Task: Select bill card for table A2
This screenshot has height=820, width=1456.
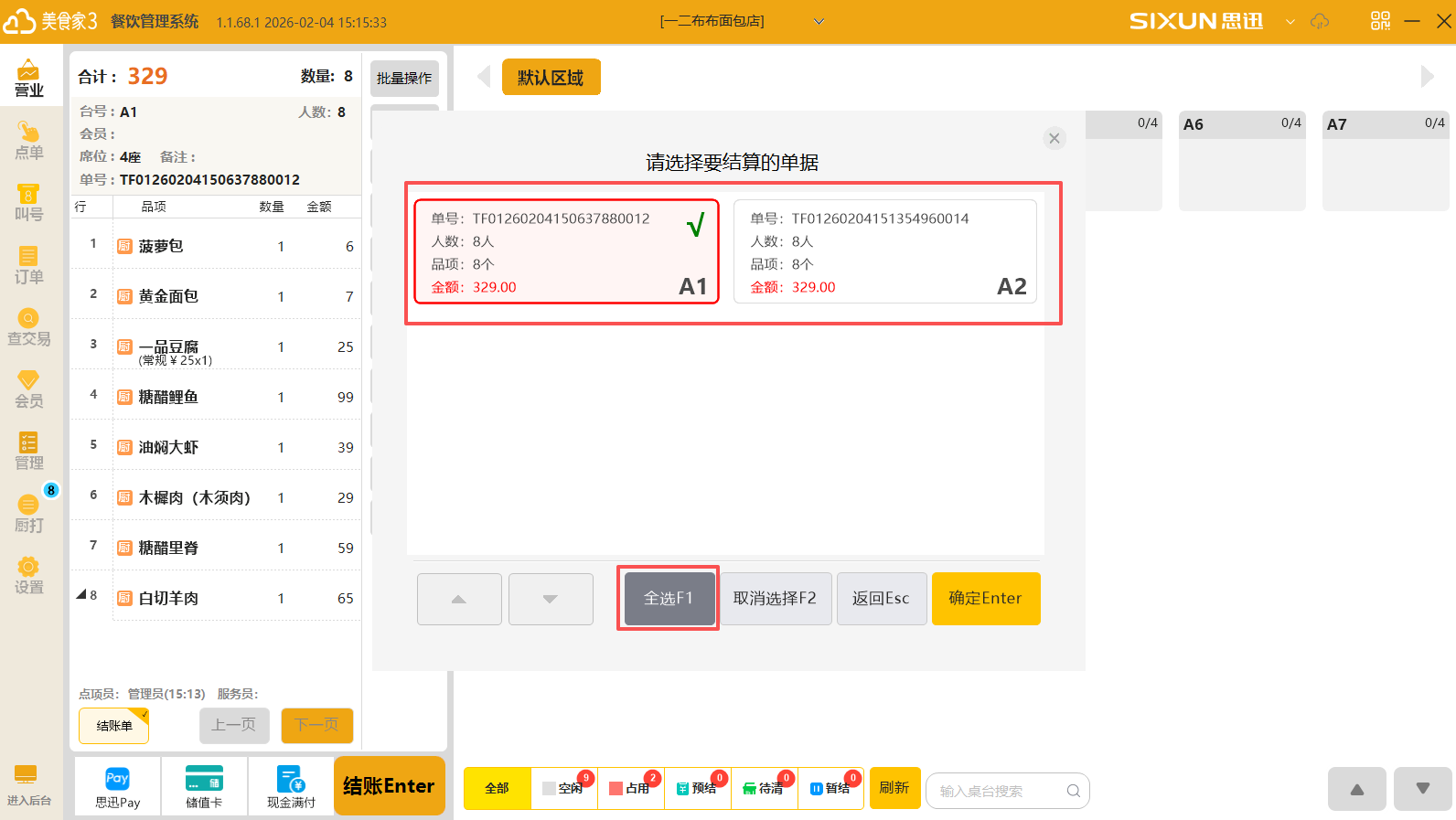Action: tap(884, 252)
